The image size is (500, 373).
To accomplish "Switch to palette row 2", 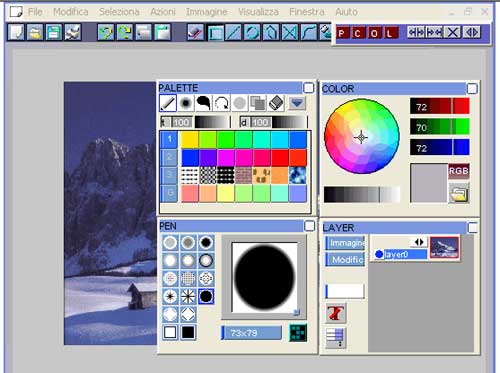I will [169, 157].
